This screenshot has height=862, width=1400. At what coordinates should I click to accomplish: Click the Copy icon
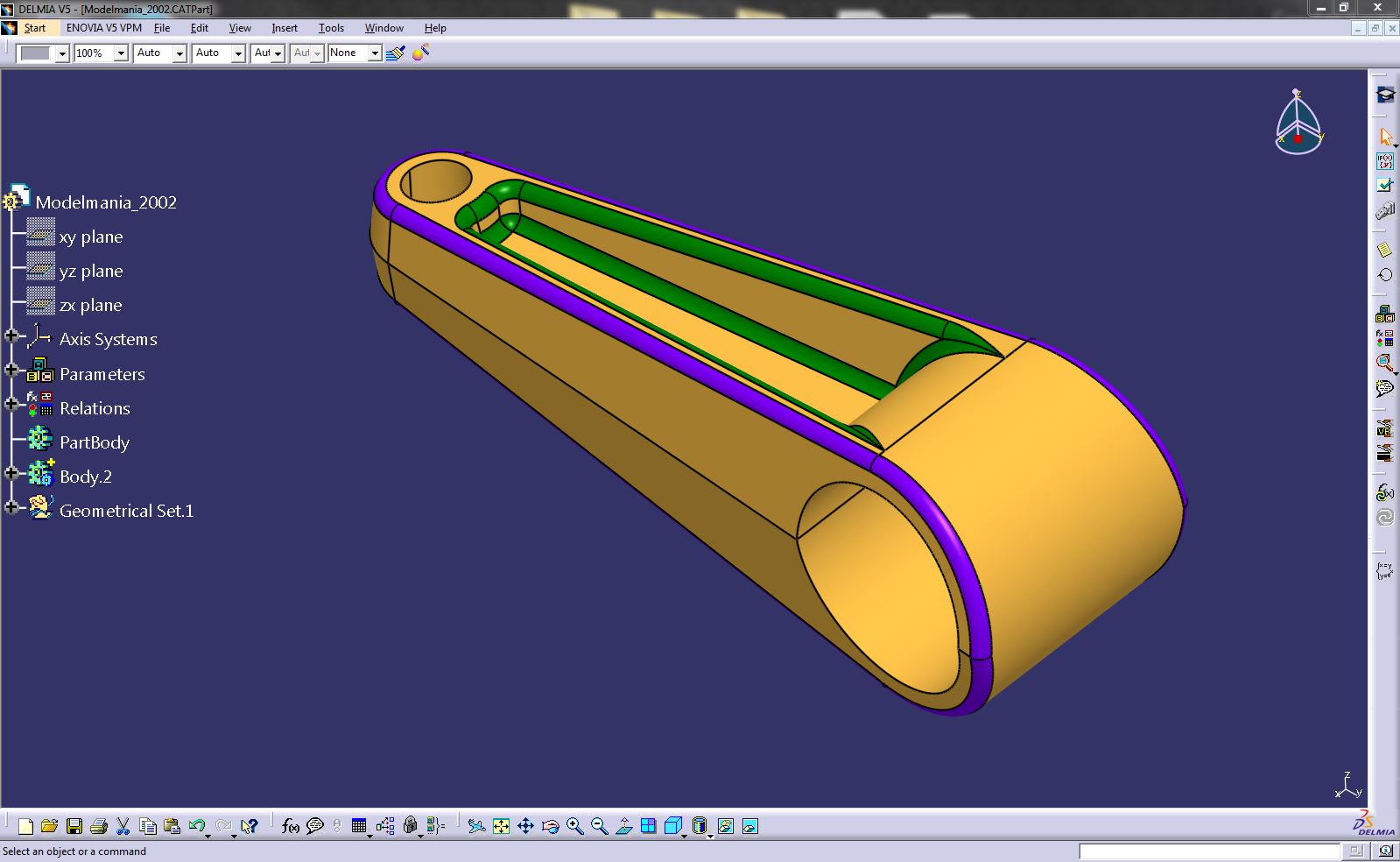point(148,826)
